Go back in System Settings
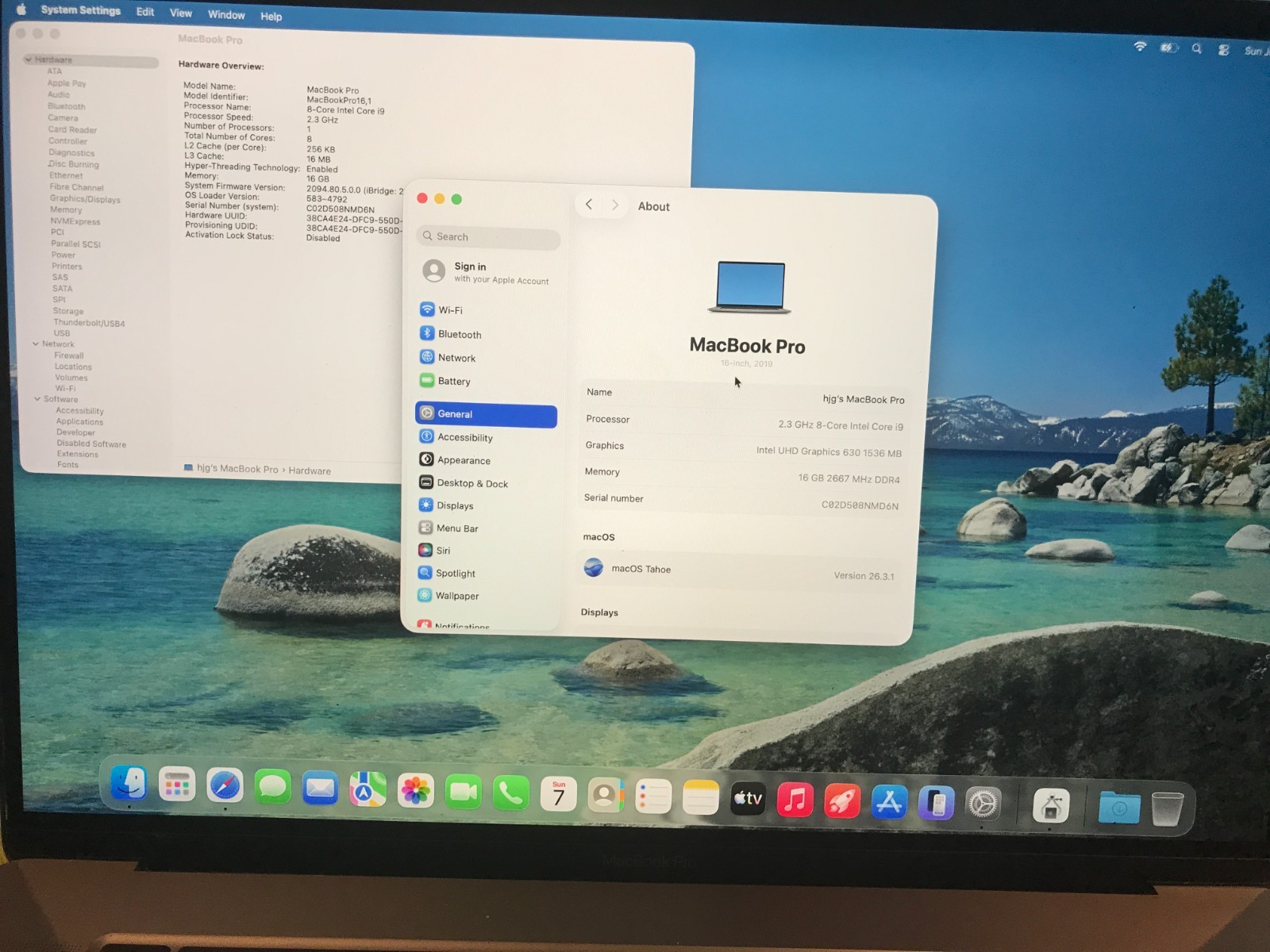This screenshot has width=1270, height=952. tap(589, 205)
